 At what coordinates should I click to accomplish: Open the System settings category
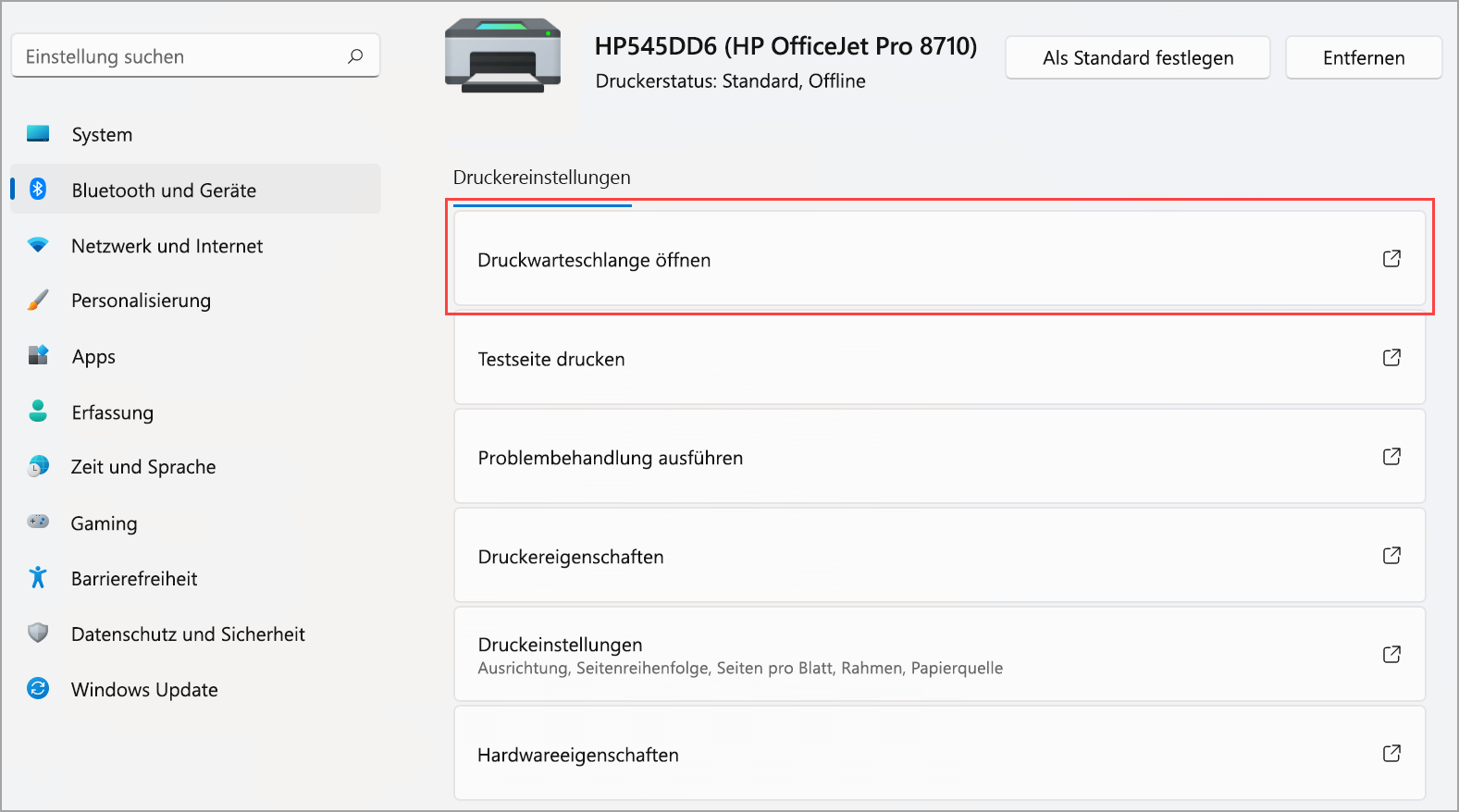point(195,134)
